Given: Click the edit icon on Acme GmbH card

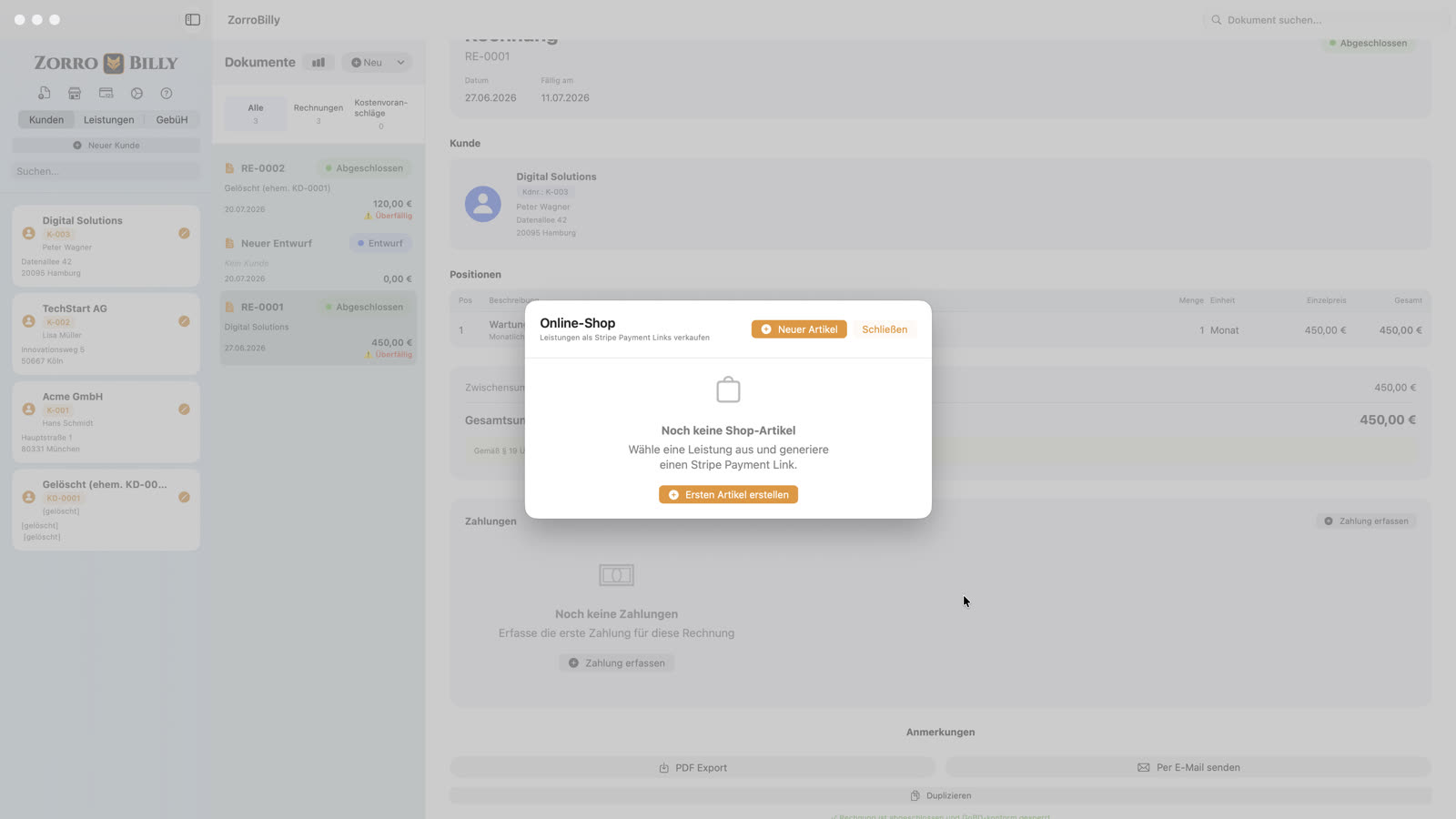Looking at the screenshot, I should 184,409.
